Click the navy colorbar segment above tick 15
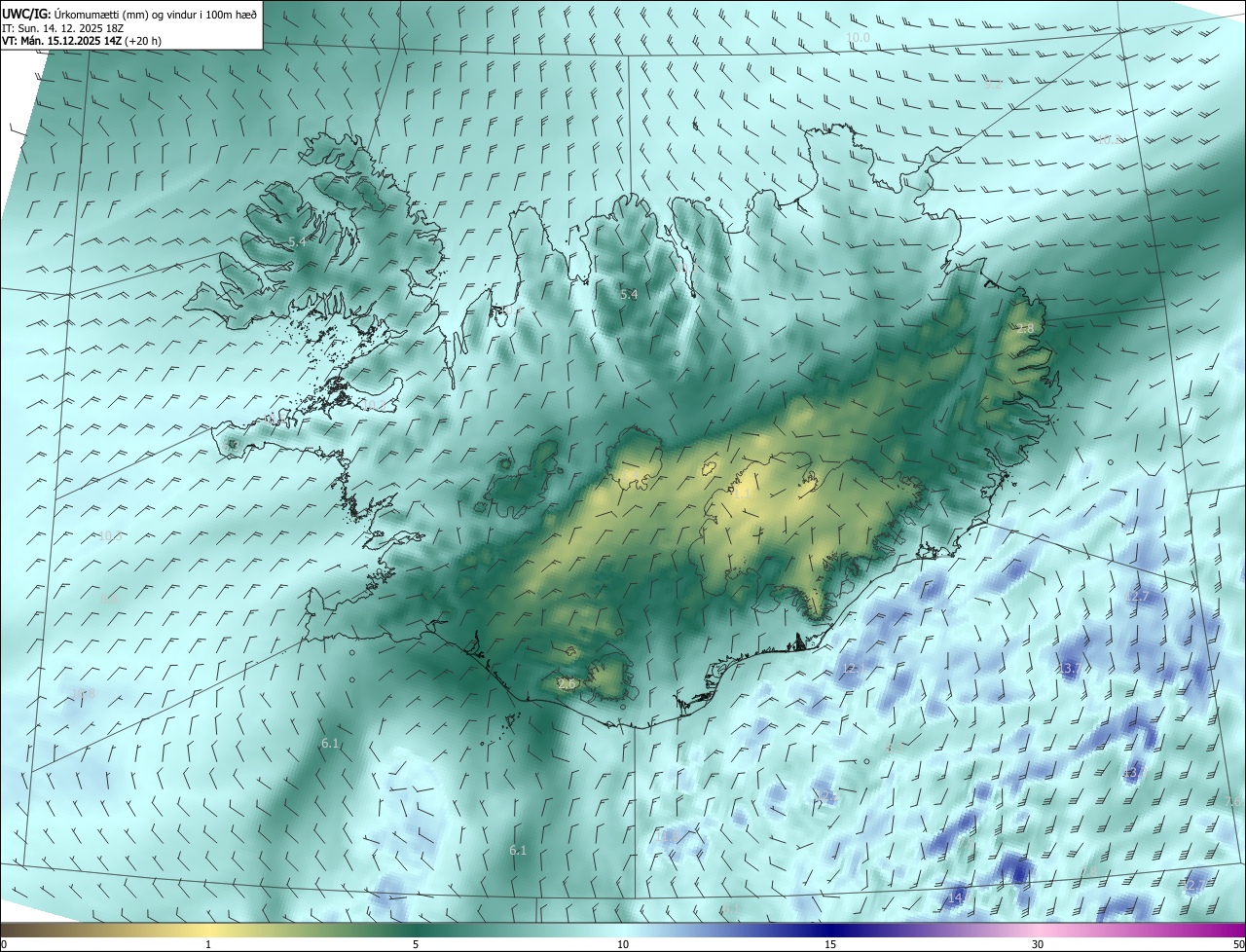The image size is (1246, 952). pyautogui.click(x=830, y=930)
